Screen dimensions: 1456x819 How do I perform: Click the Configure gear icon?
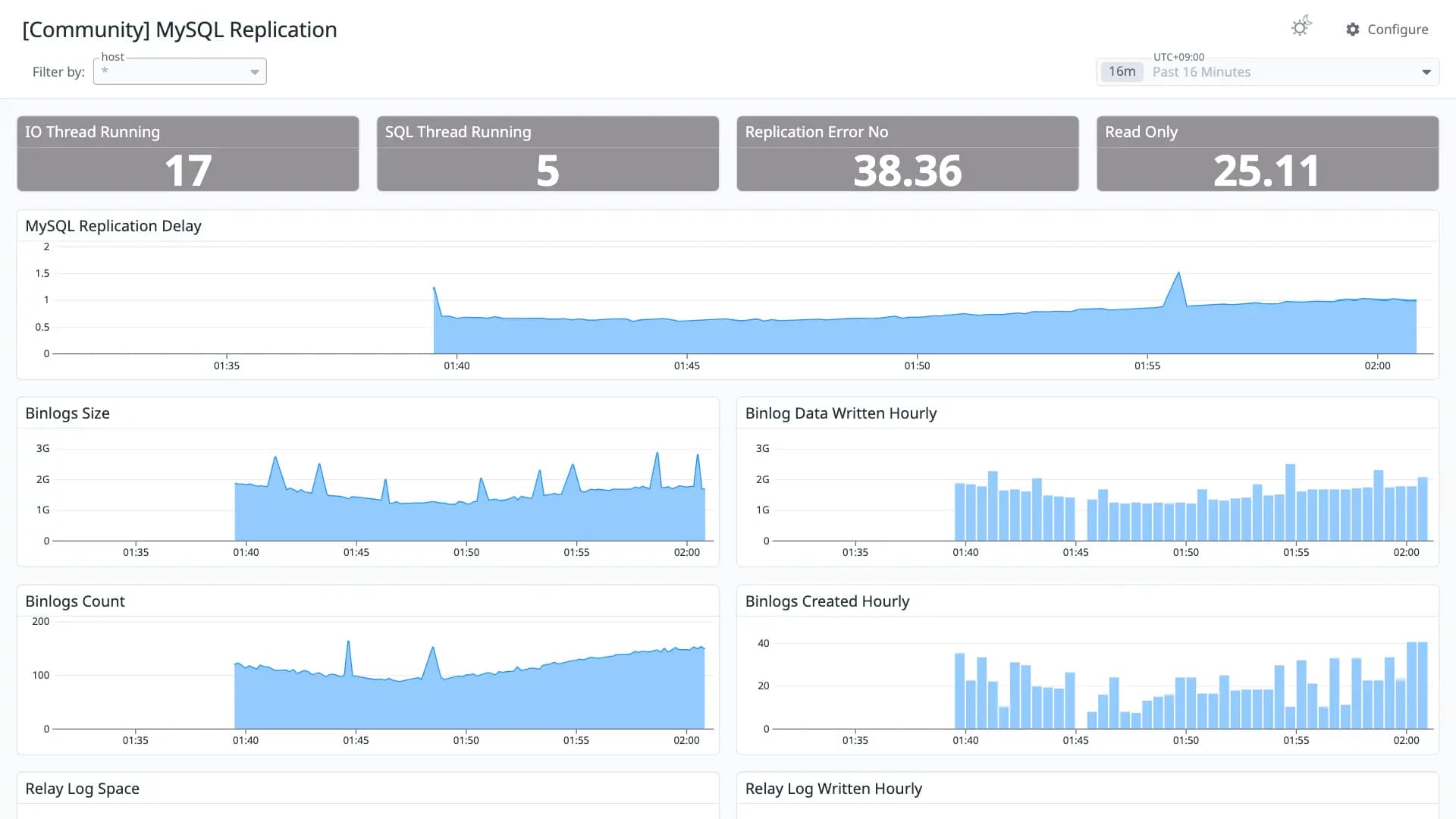pyautogui.click(x=1353, y=30)
